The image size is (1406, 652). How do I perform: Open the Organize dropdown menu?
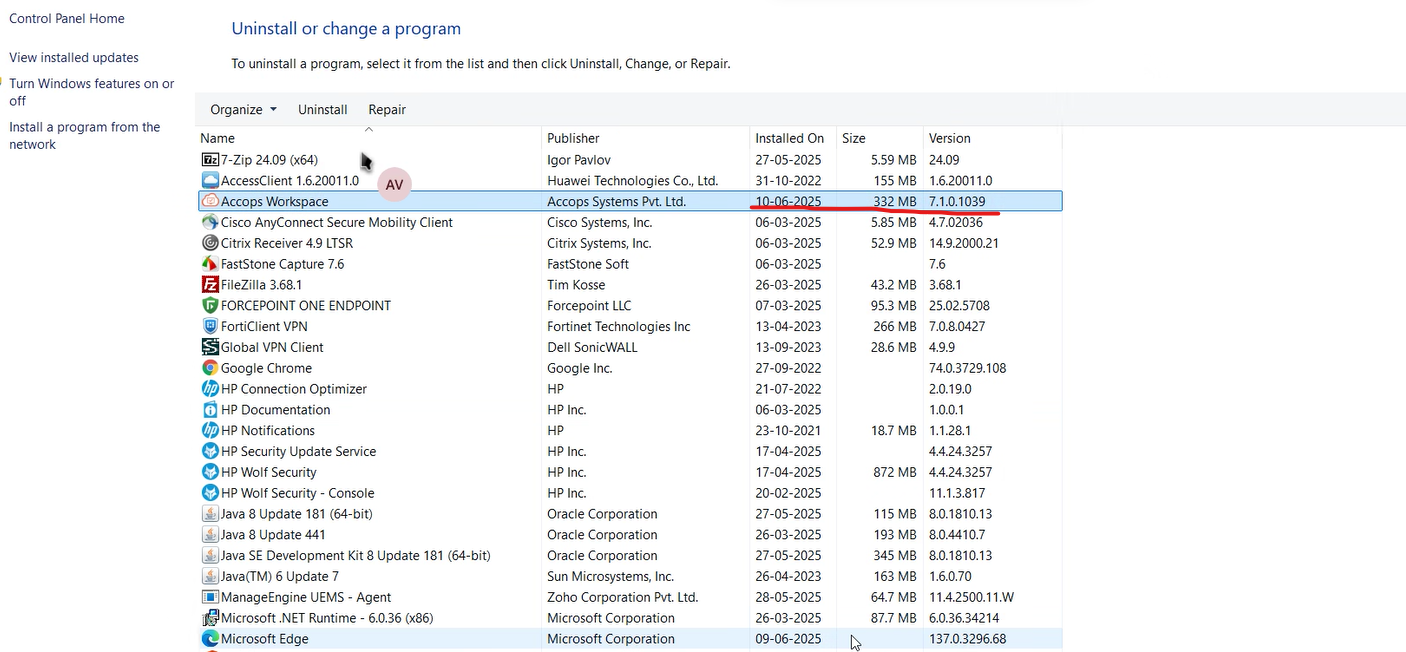coord(243,110)
